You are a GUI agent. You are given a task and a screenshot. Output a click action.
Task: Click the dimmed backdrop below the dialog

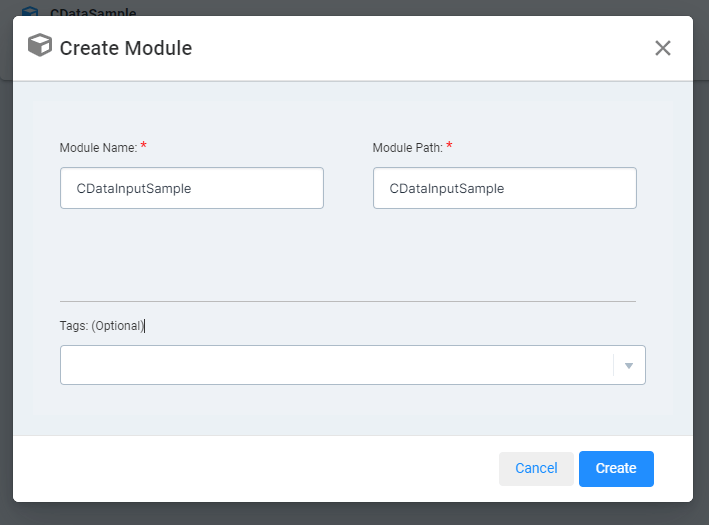354,514
